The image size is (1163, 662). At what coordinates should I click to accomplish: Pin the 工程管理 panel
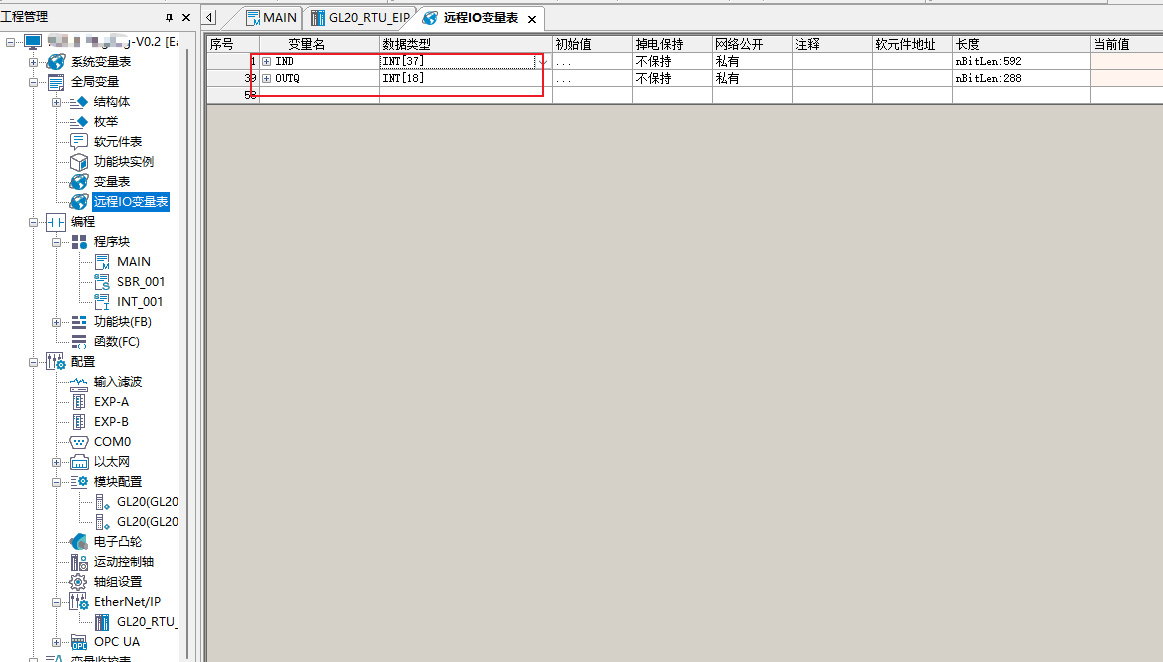pos(169,18)
